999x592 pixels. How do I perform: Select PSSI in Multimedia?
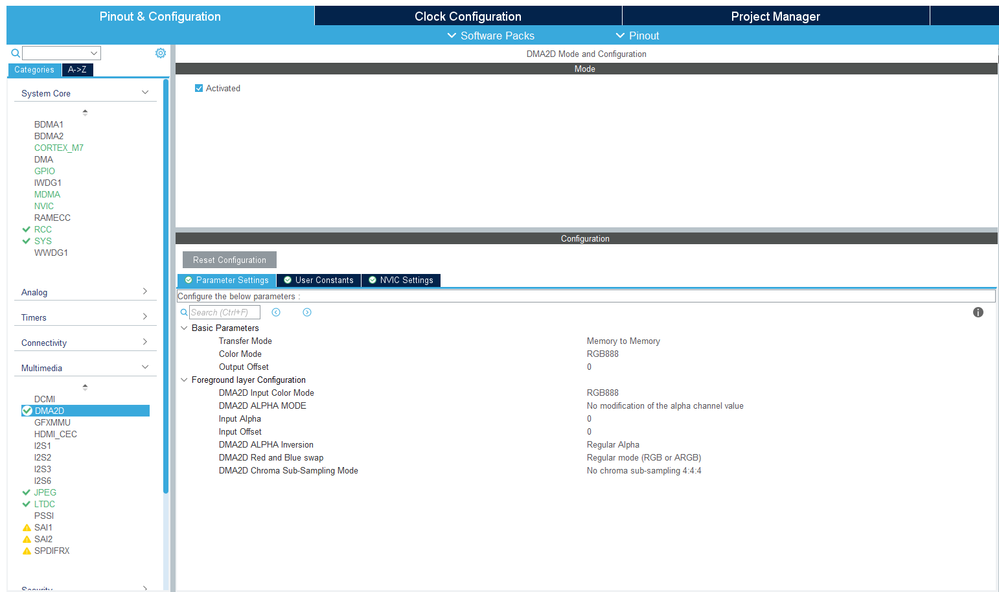(x=44, y=516)
